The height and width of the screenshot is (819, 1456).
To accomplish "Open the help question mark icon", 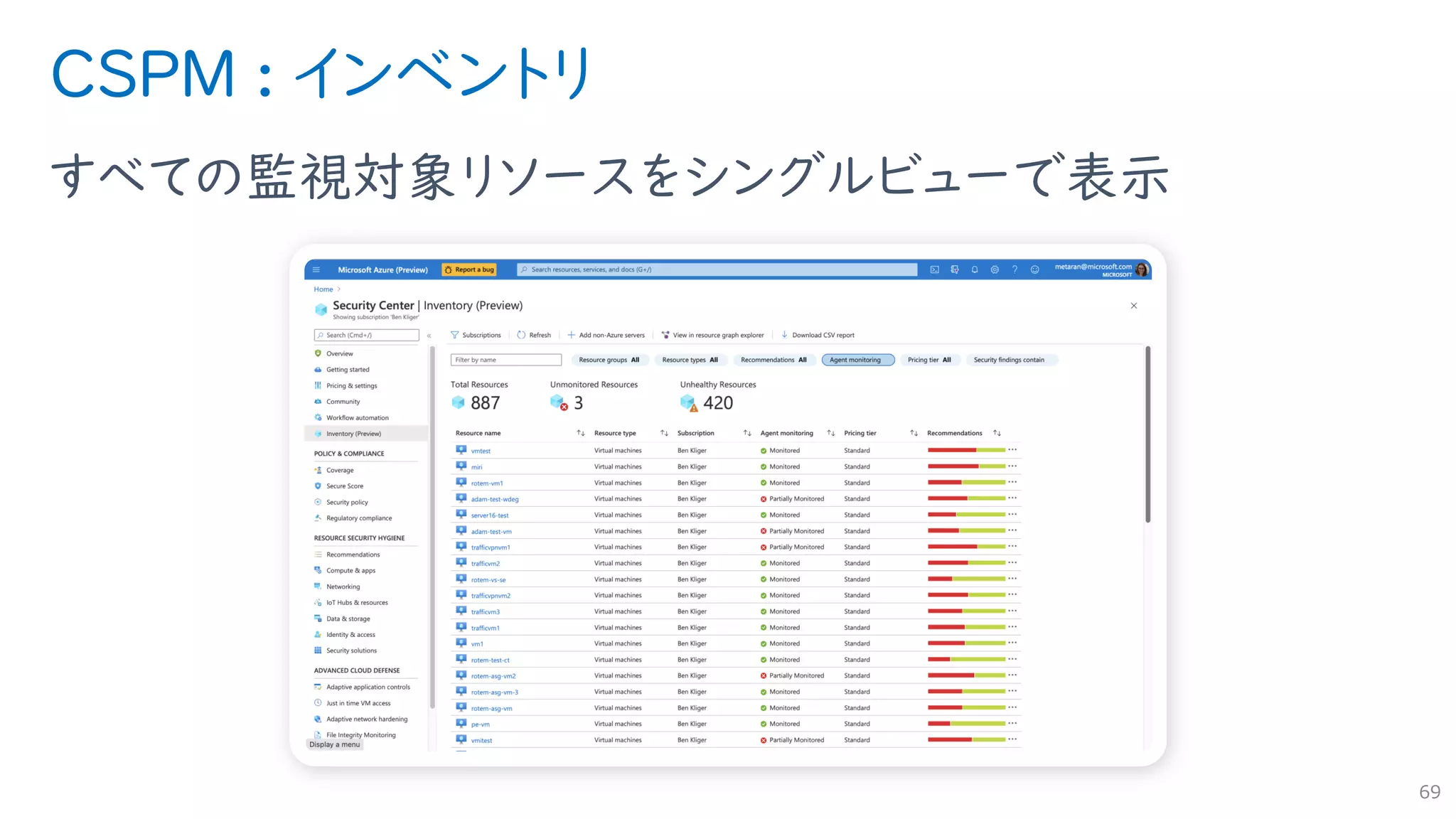I will [x=1015, y=269].
